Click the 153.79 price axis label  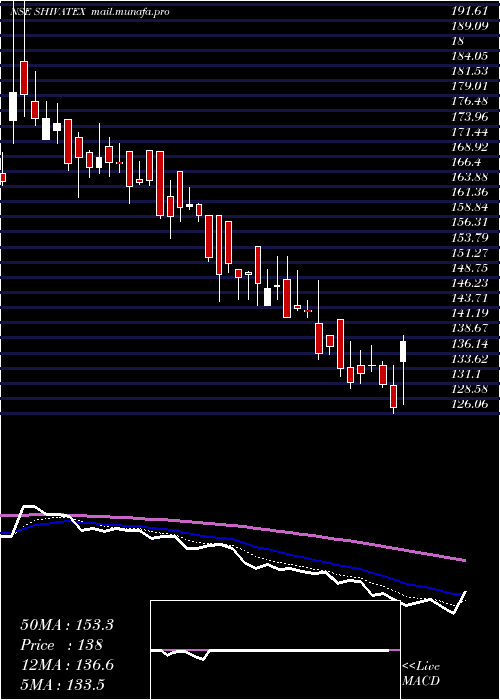click(469, 238)
